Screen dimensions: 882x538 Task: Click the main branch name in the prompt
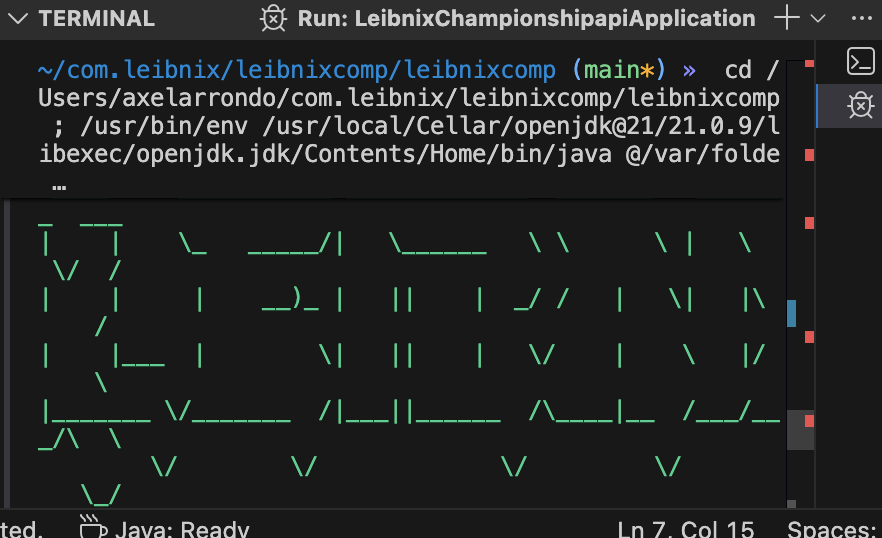pyautogui.click(x=611, y=70)
